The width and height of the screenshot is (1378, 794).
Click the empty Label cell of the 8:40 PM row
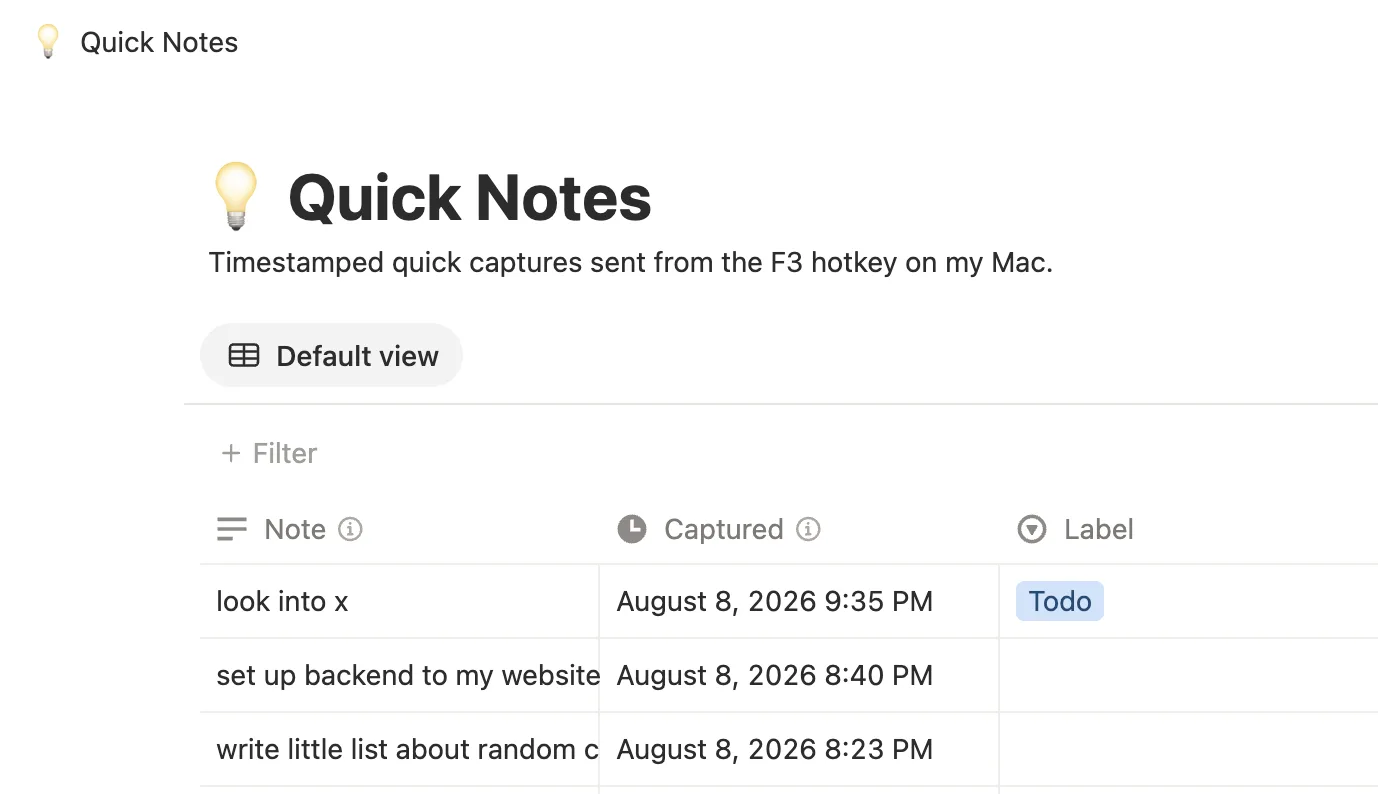tap(1189, 675)
